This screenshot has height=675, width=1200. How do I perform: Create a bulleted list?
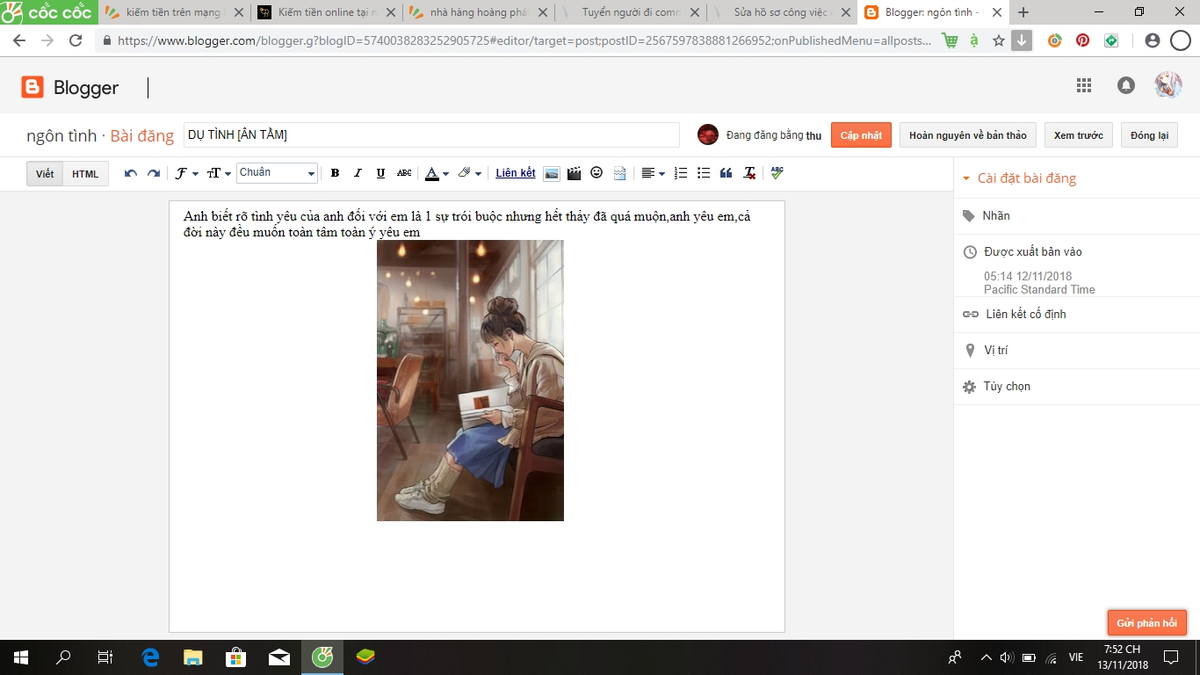coord(704,173)
